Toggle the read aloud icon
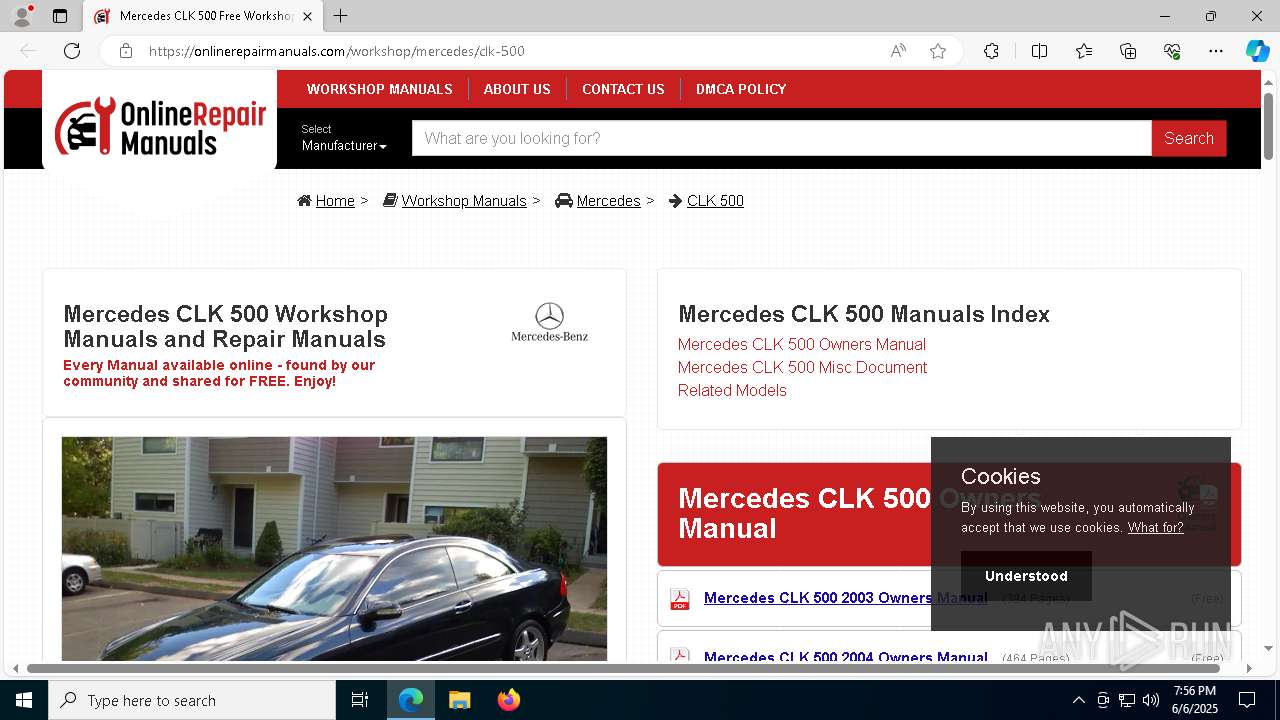This screenshot has height=720, width=1280. pyautogui.click(x=898, y=51)
